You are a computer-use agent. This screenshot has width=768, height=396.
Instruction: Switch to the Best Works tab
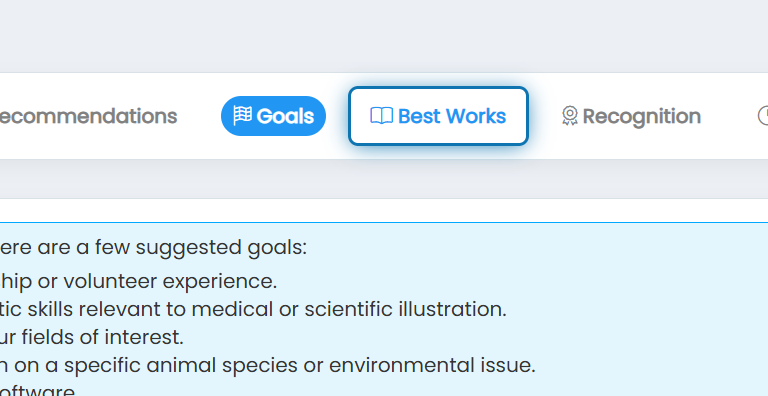point(438,116)
